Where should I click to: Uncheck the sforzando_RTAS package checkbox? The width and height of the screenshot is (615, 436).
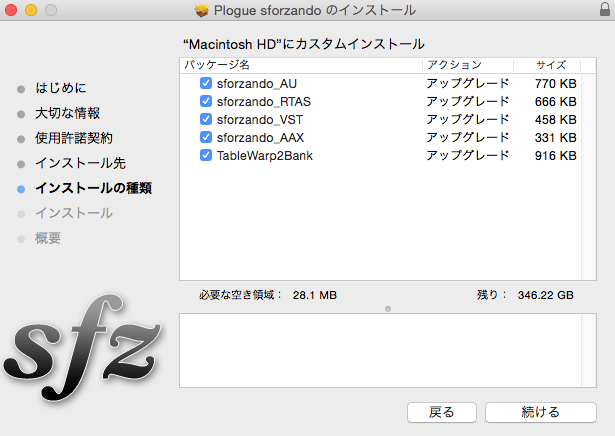[x=206, y=101]
